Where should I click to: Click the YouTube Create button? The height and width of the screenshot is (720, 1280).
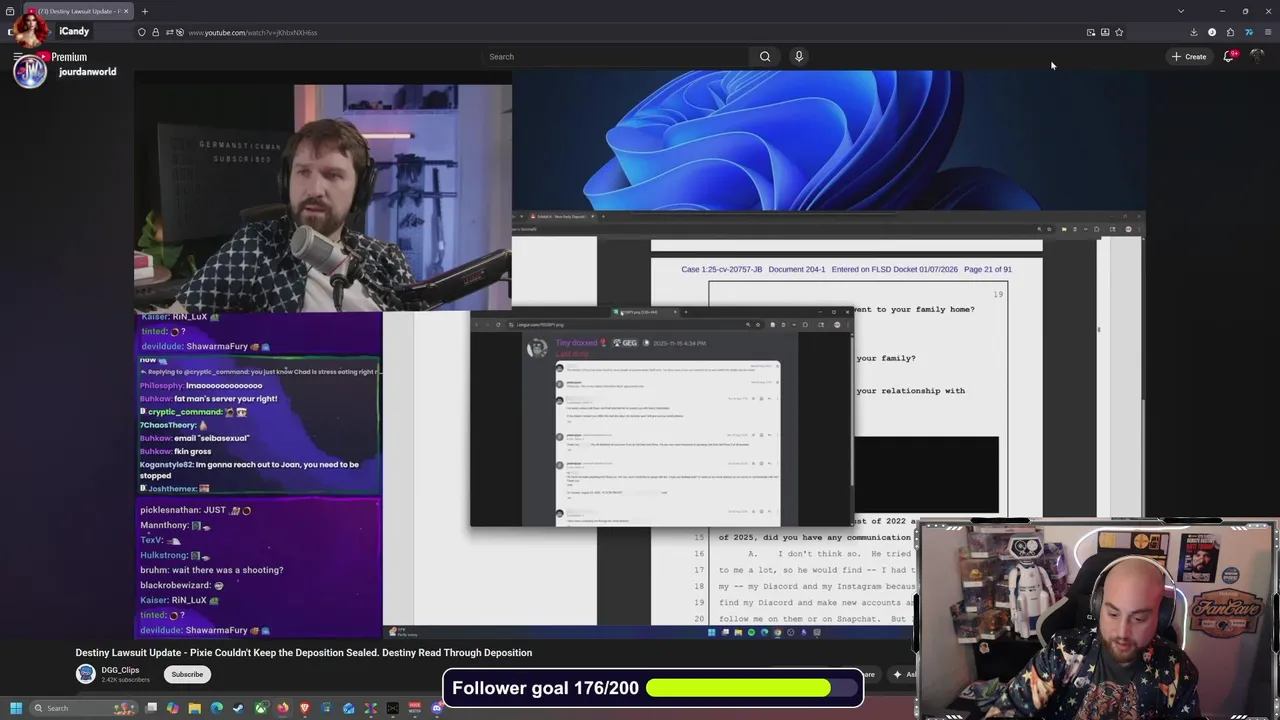click(x=1189, y=57)
